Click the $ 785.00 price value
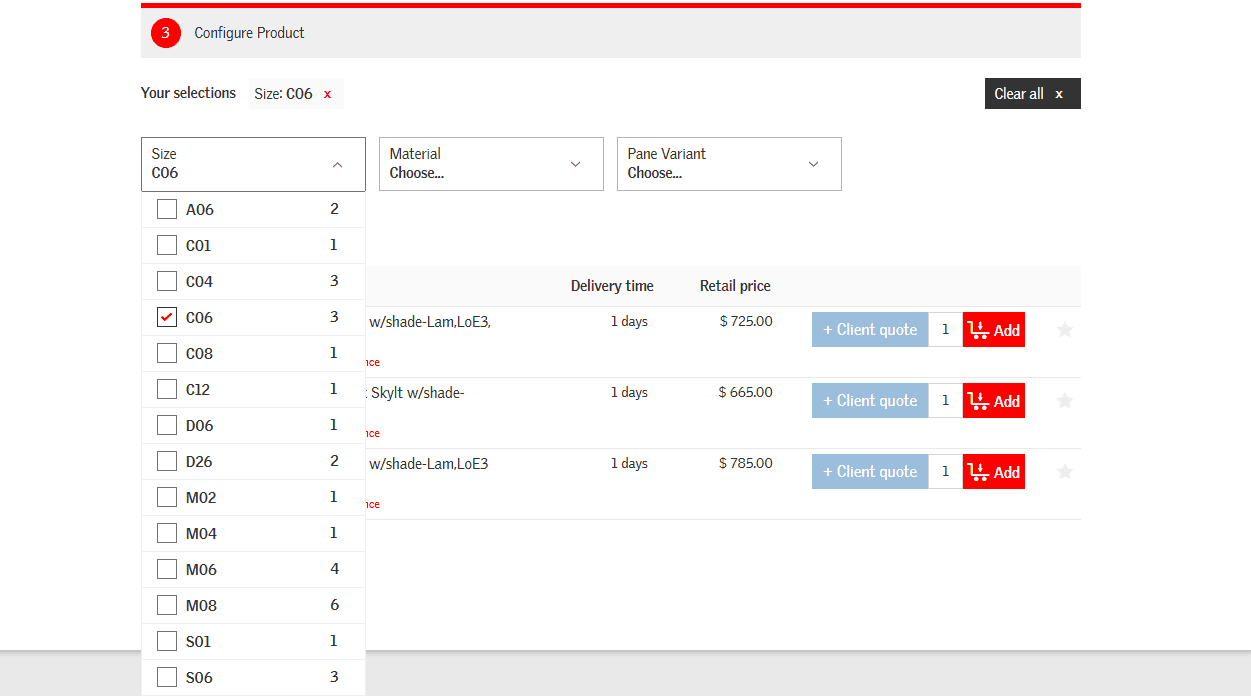 pyautogui.click(x=746, y=463)
